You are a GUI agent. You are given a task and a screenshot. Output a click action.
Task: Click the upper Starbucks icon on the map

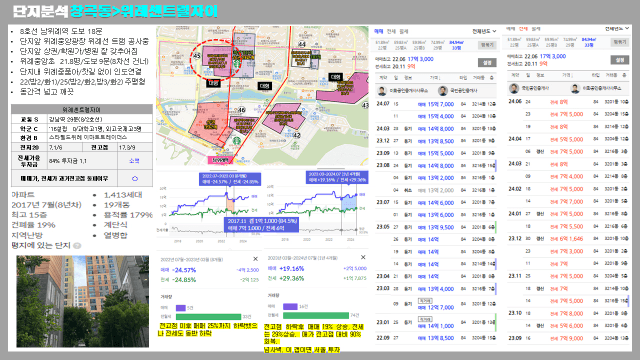(237, 63)
